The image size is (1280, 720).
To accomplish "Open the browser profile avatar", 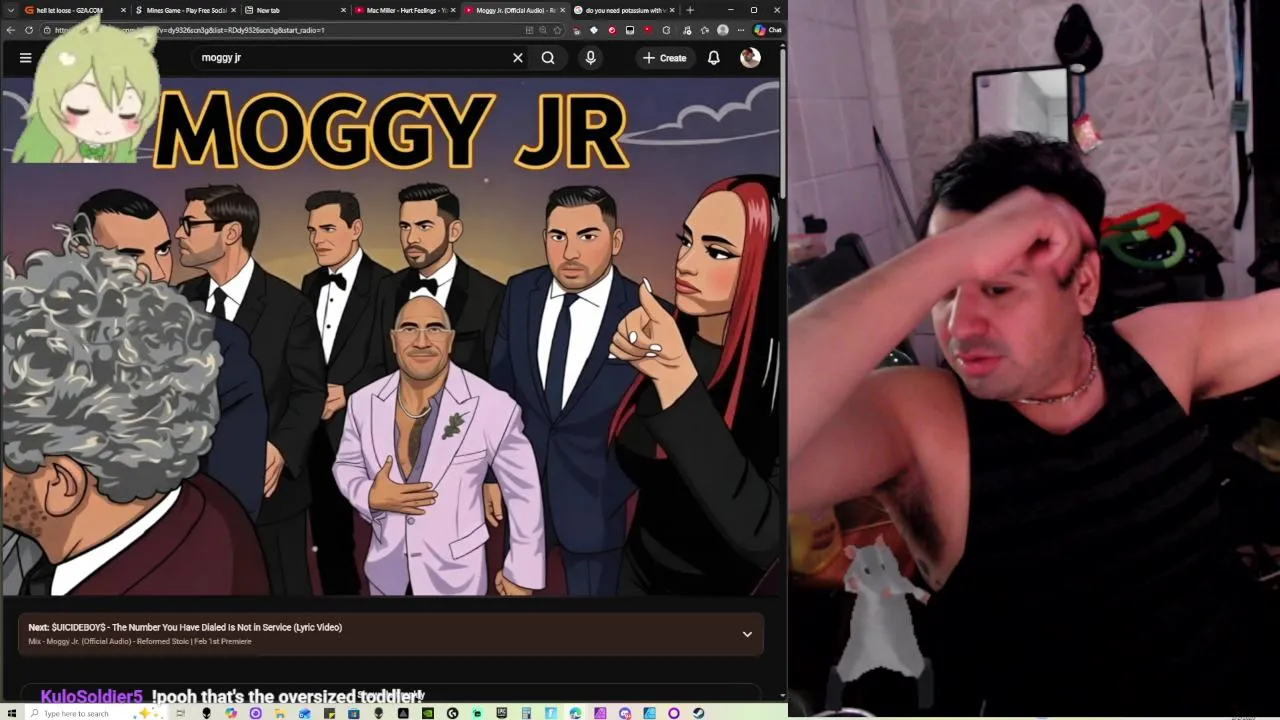I will pyautogui.click(x=722, y=30).
